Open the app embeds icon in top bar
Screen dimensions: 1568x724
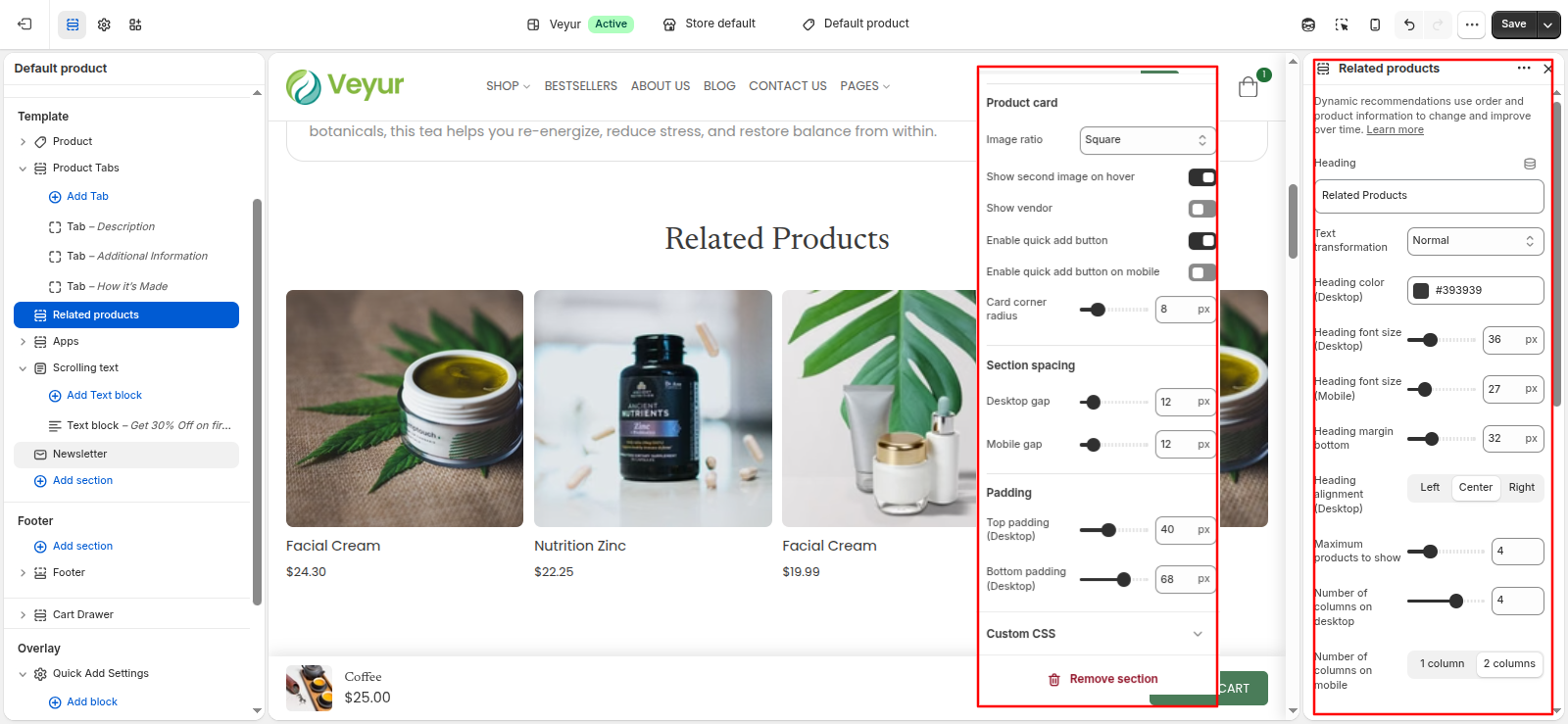(135, 24)
